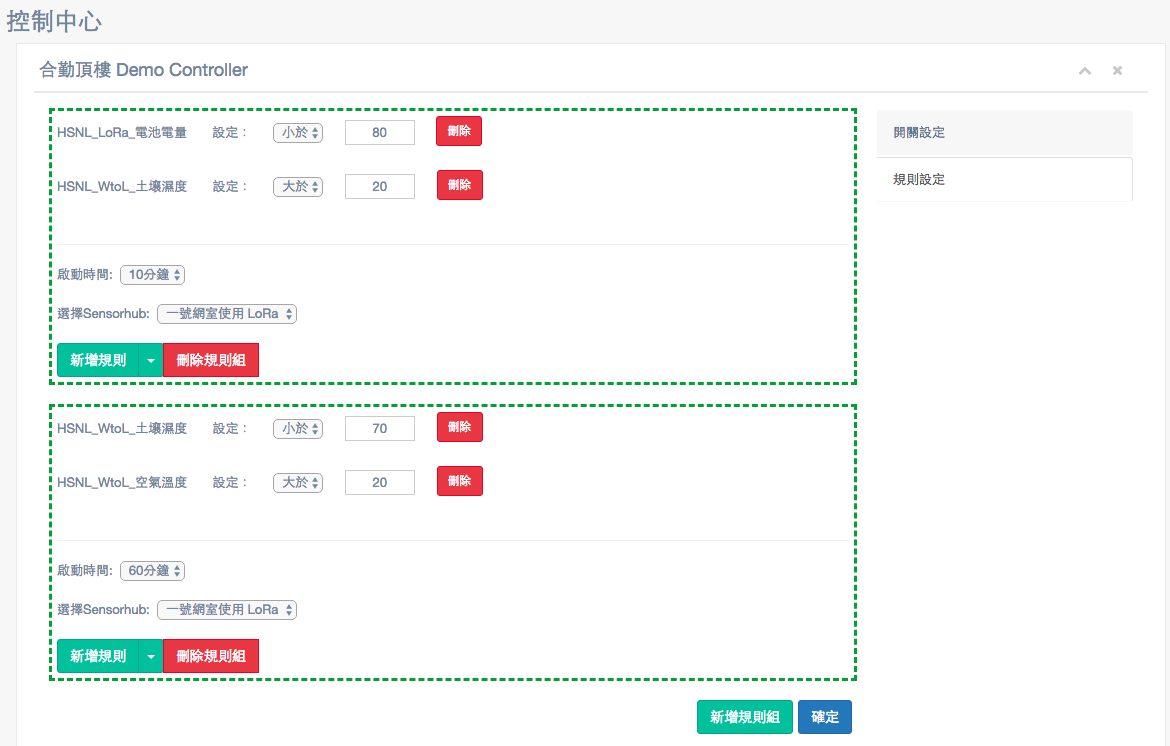The height and width of the screenshot is (746, 1170).
Task: Open the 10分鐘 activation time dropdown
Action: (x=152, y=275)
